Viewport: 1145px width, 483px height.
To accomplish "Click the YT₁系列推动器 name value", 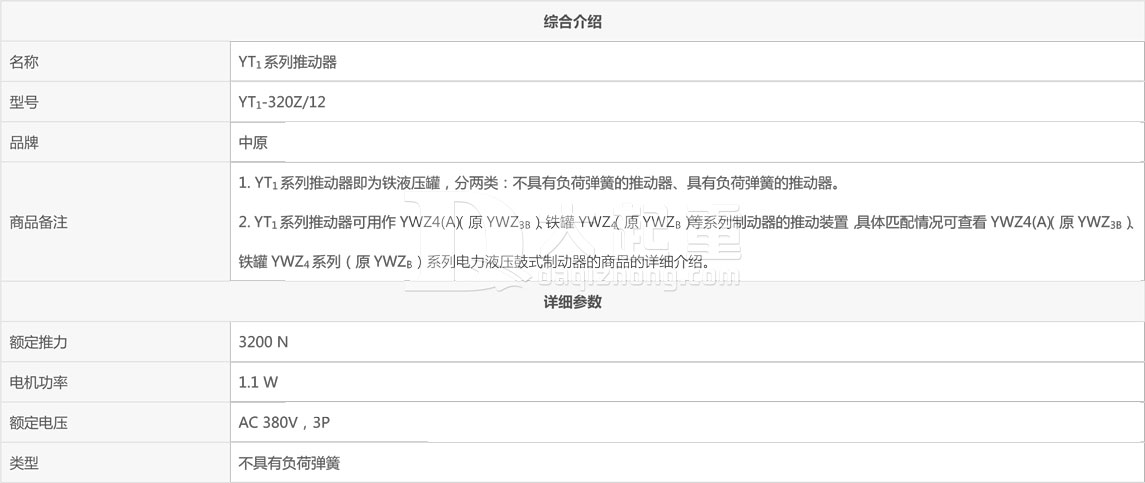I will coord(288,62).
